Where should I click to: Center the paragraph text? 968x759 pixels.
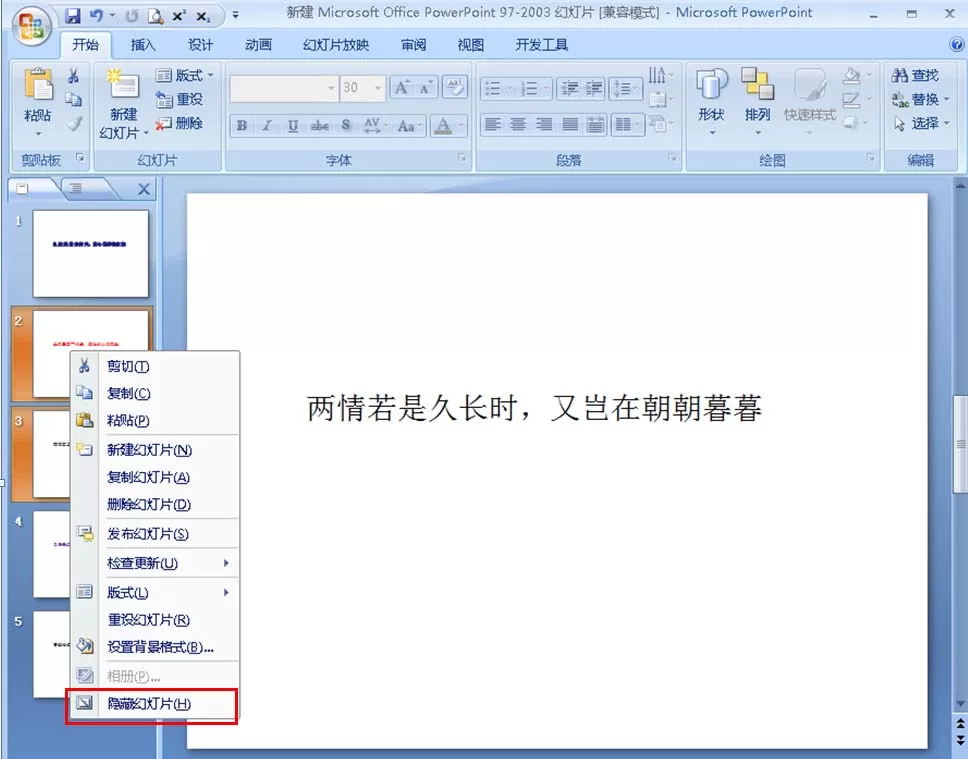click(518, 125)
